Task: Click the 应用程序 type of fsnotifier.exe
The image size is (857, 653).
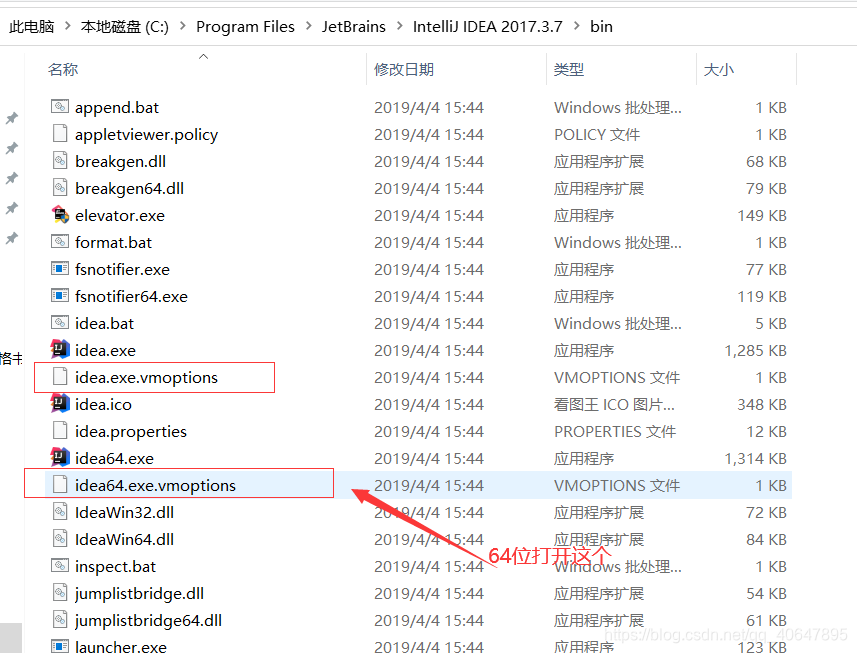Action: [x=584, y=269]
